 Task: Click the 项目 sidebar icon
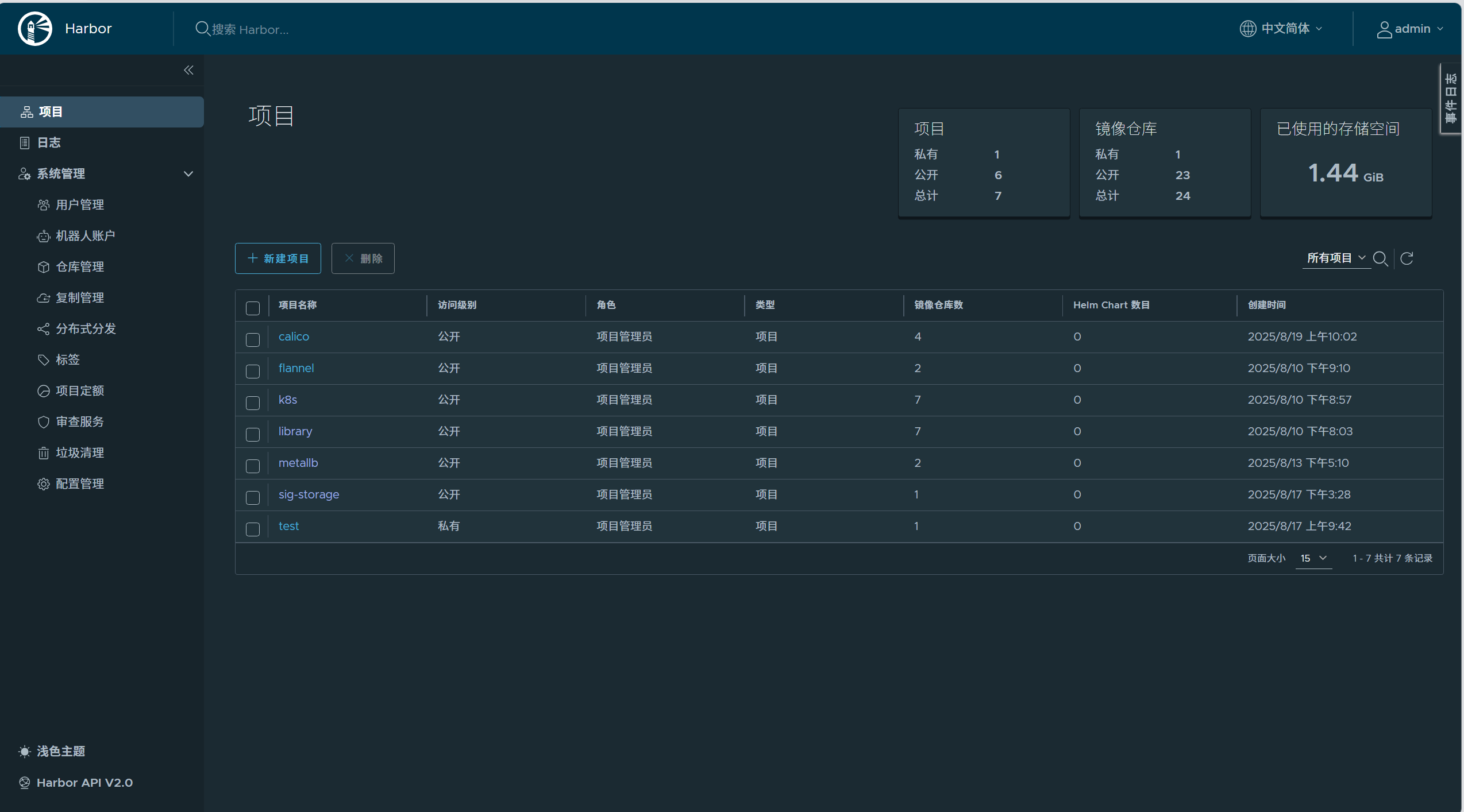coord(26,112)
